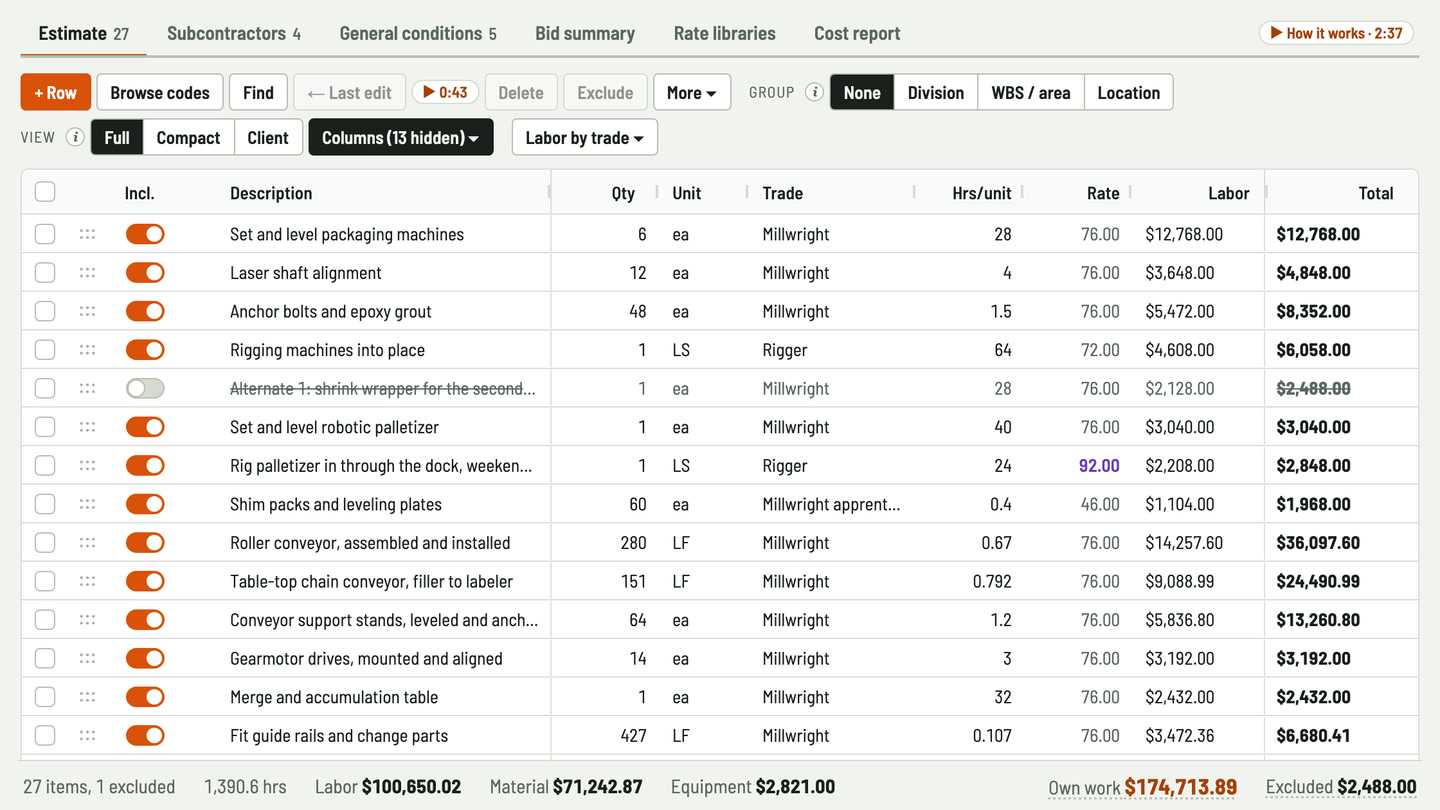1440x810 pixels.
Task: Click the info icon next to VIEW
Action: pyautogui.click(x=75, y=137)
